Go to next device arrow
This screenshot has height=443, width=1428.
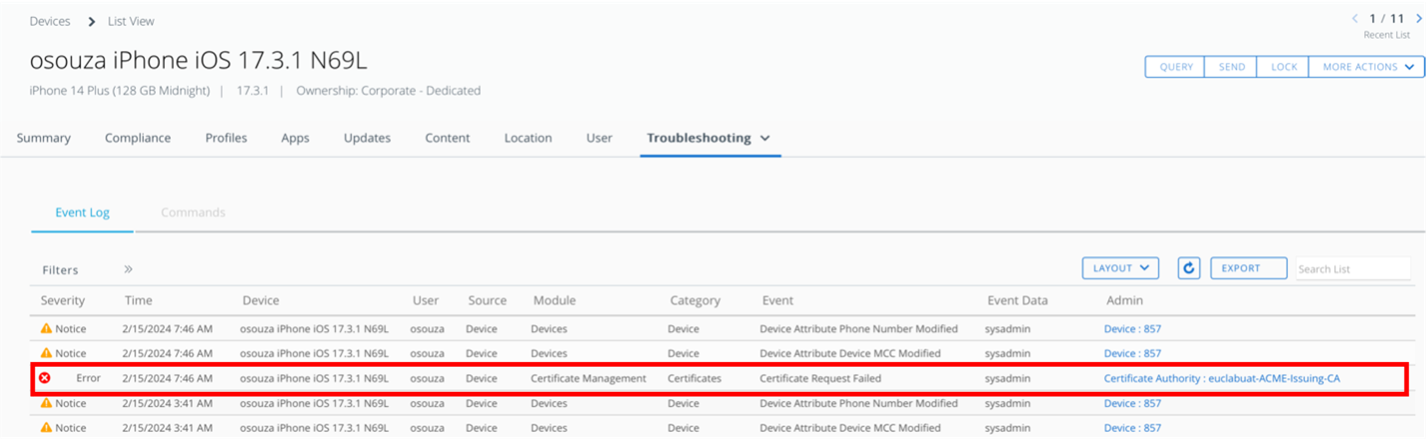1418,18
